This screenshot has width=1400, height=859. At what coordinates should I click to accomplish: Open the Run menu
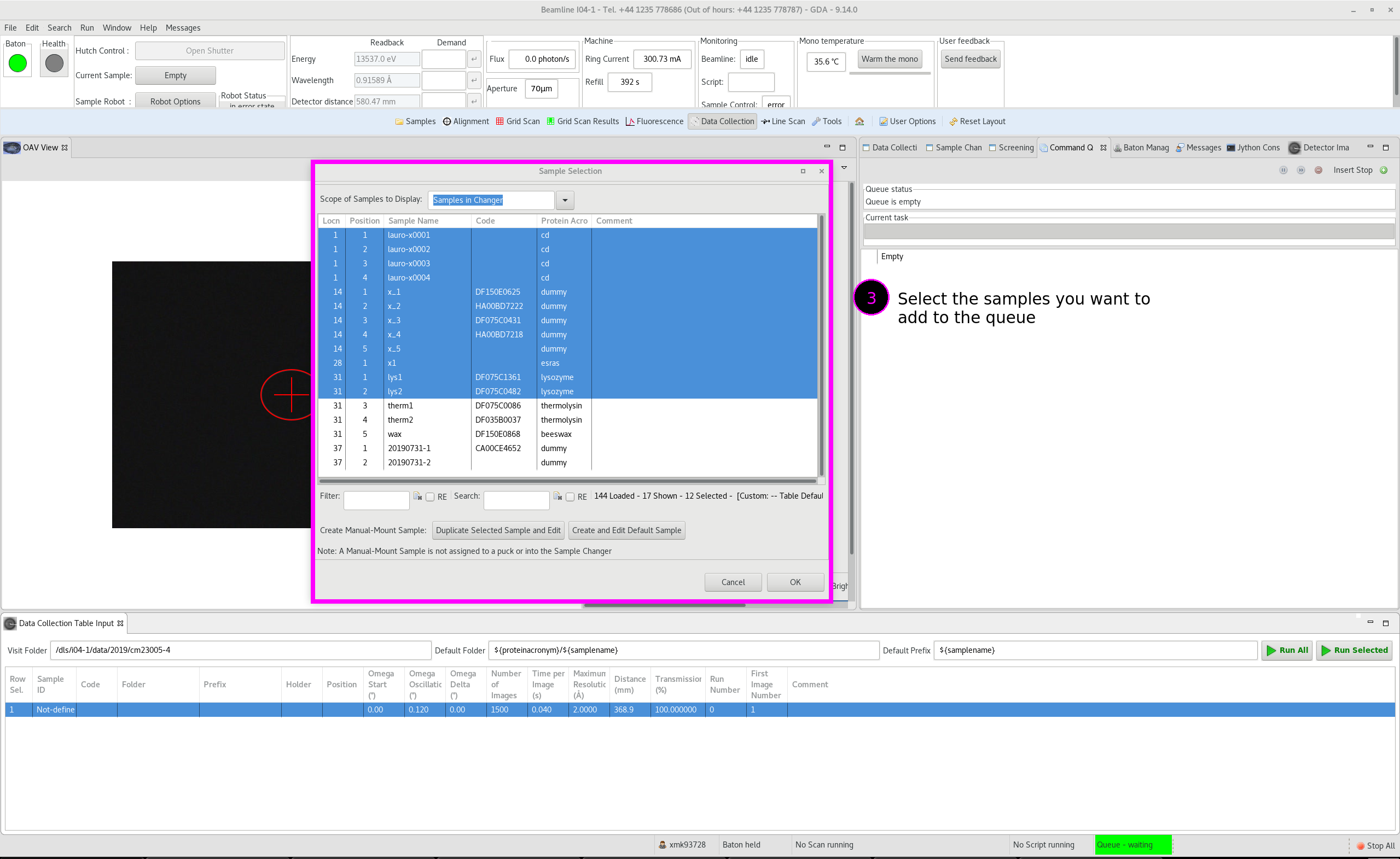click(x=86, y=27)
